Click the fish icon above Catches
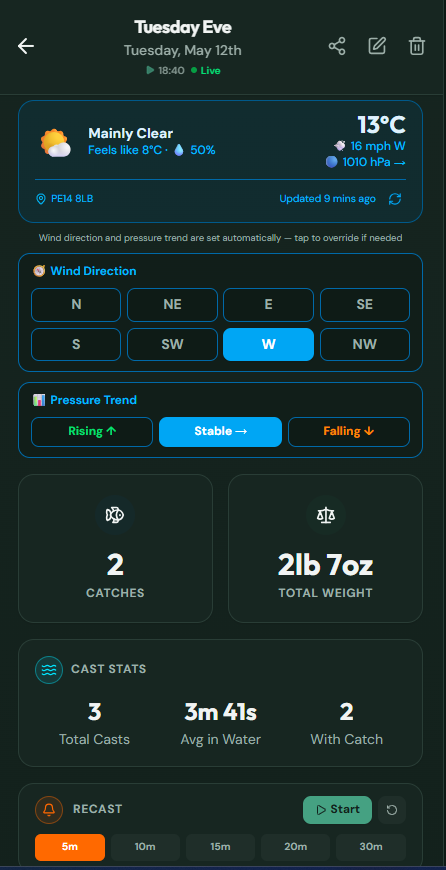446x870 pixels. (115, 515)
